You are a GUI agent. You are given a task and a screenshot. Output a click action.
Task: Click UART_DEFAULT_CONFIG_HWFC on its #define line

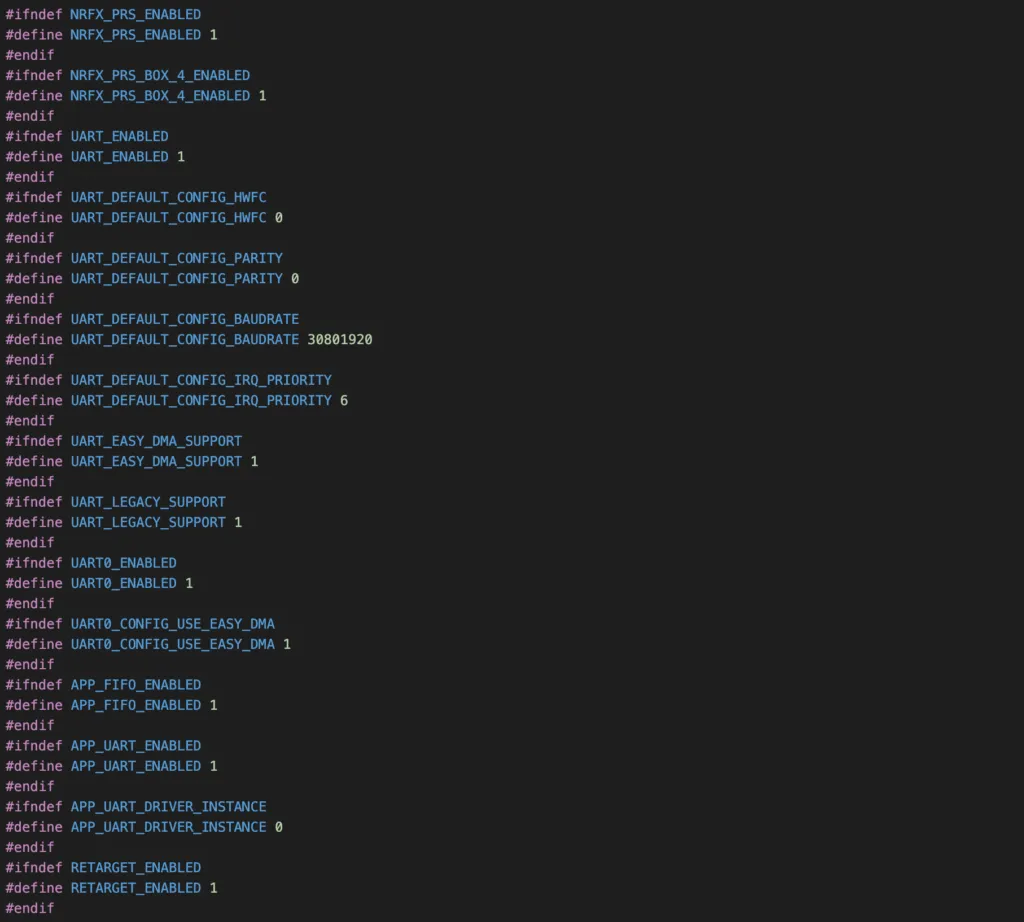coord(168,218)
